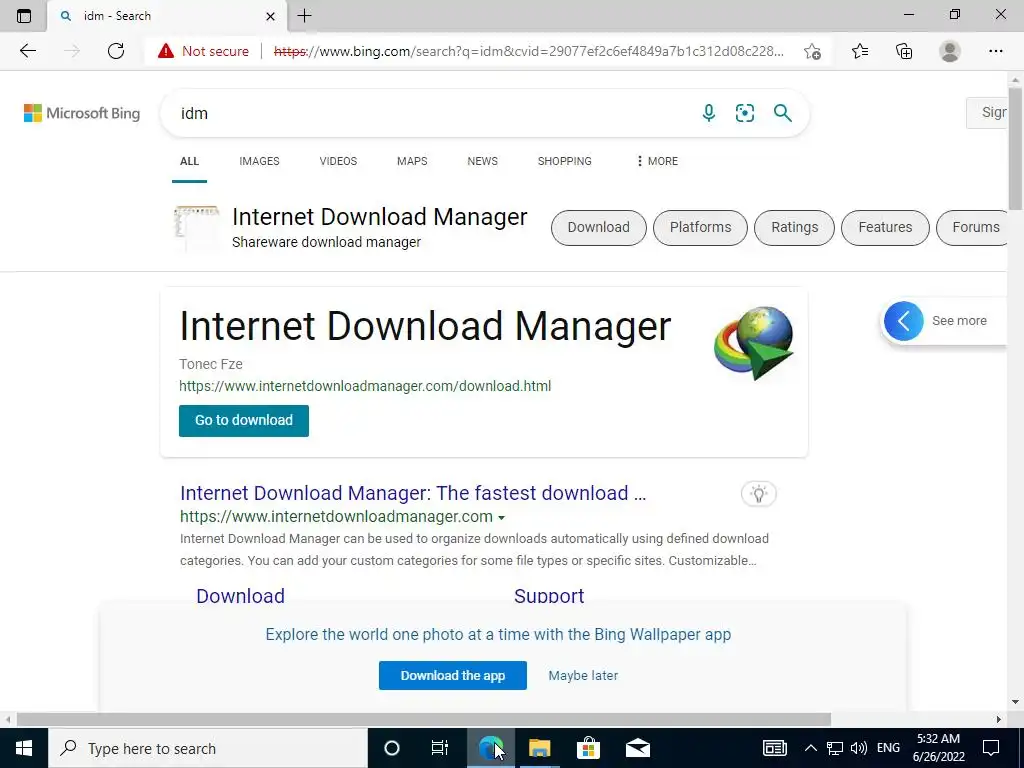The width and height of the screenshot is (1024, 768).
Task: Click the Forums pill button
Action: tap(974, 227)
